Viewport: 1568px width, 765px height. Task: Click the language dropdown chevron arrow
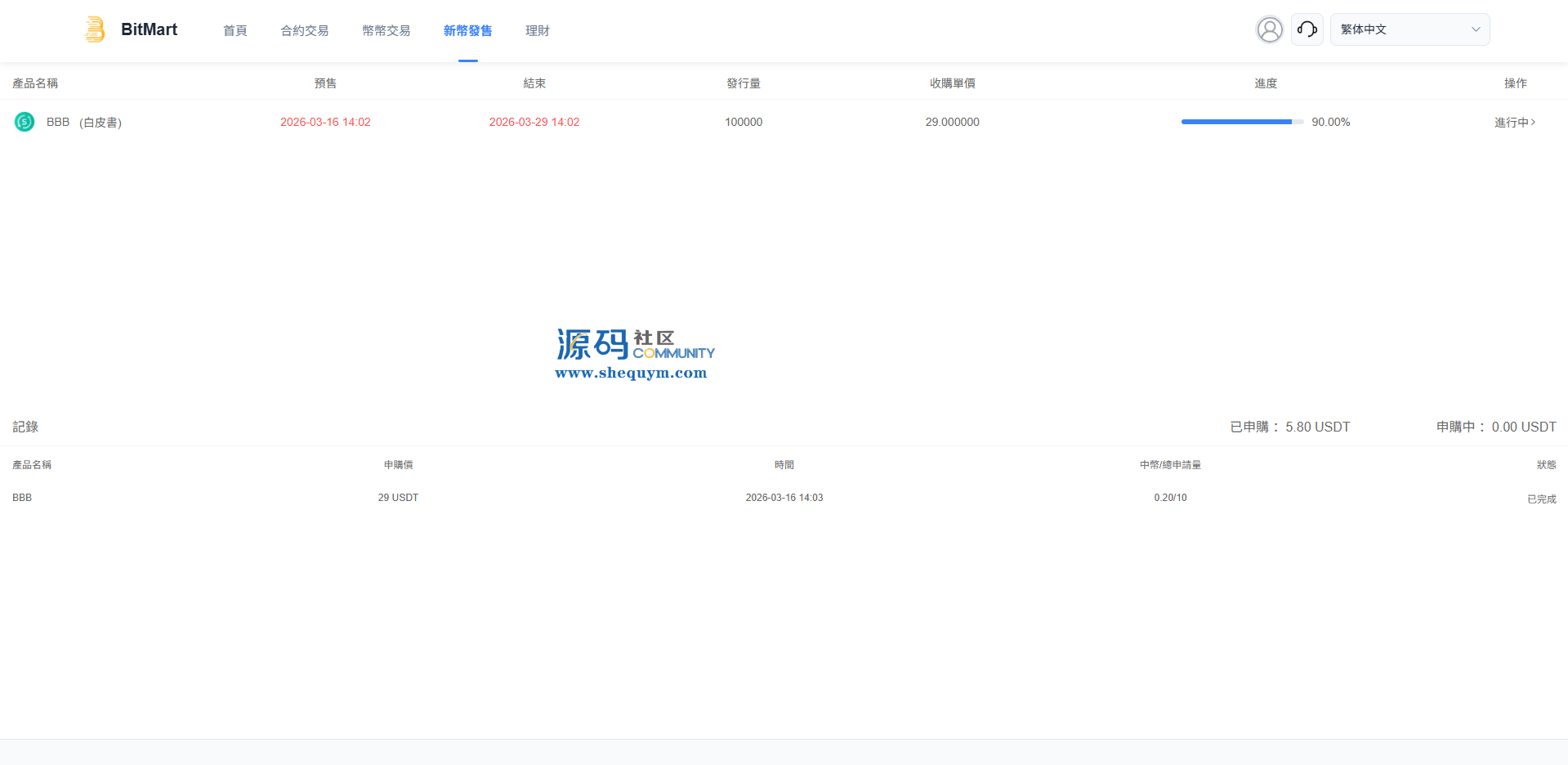click(x=1475, y=29)
